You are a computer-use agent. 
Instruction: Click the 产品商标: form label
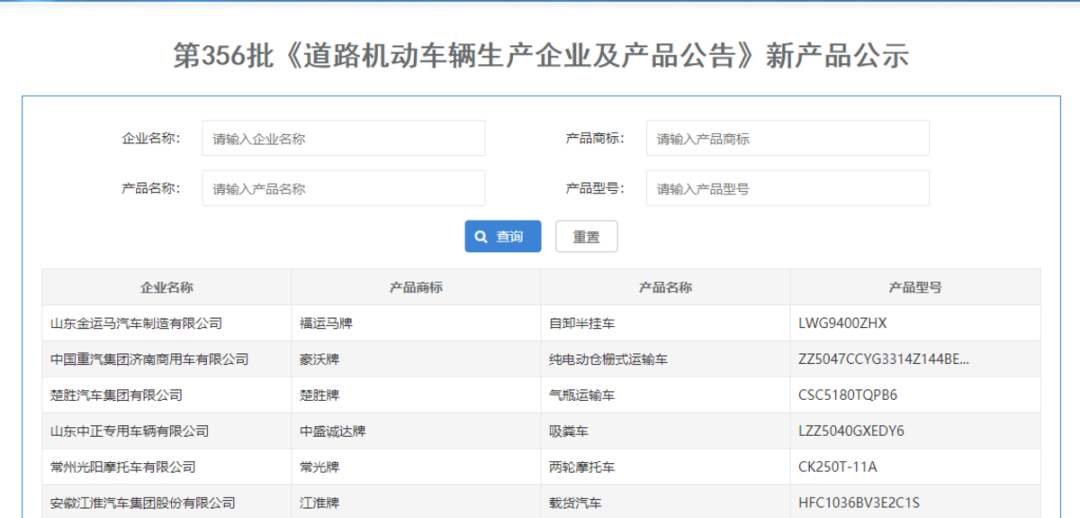(594, 138)
